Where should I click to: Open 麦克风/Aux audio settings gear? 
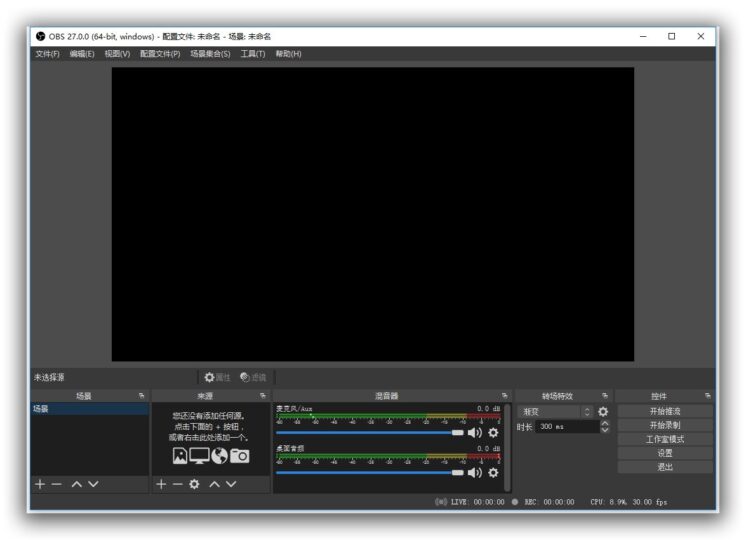pos(493,433)
